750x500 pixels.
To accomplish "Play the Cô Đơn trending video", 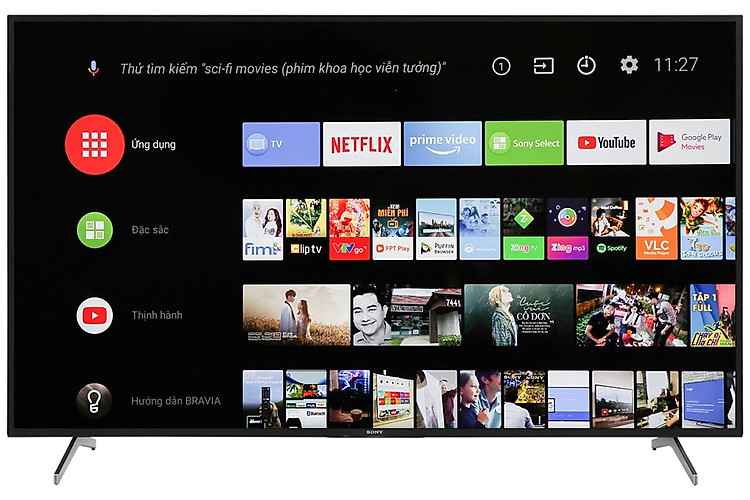I will pyautogui.click(x=518, y=315).
